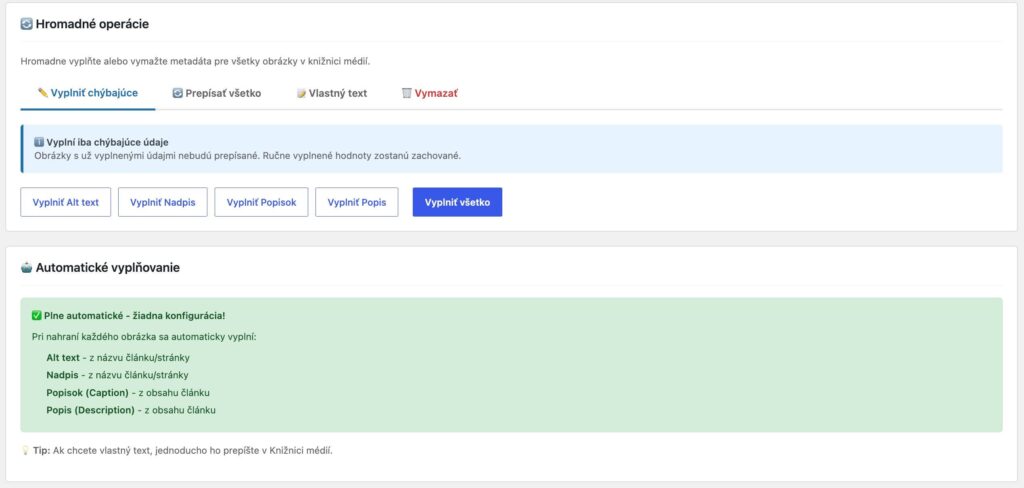Screen dimensions: 1024x488
Task: Click the 'Nadpis - z názvu článku' line
Action: (x=118, y=375)
